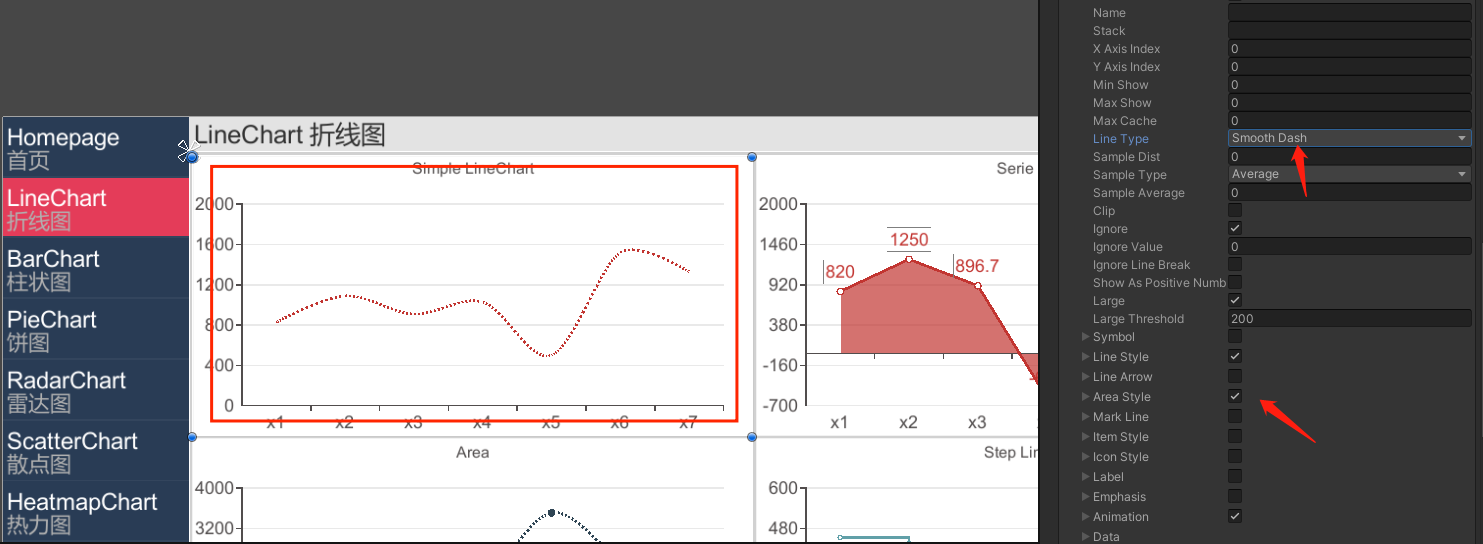This screenshot has width=1483, height=544.
Task: Click the Area chart title
Action: click(472, 452)
